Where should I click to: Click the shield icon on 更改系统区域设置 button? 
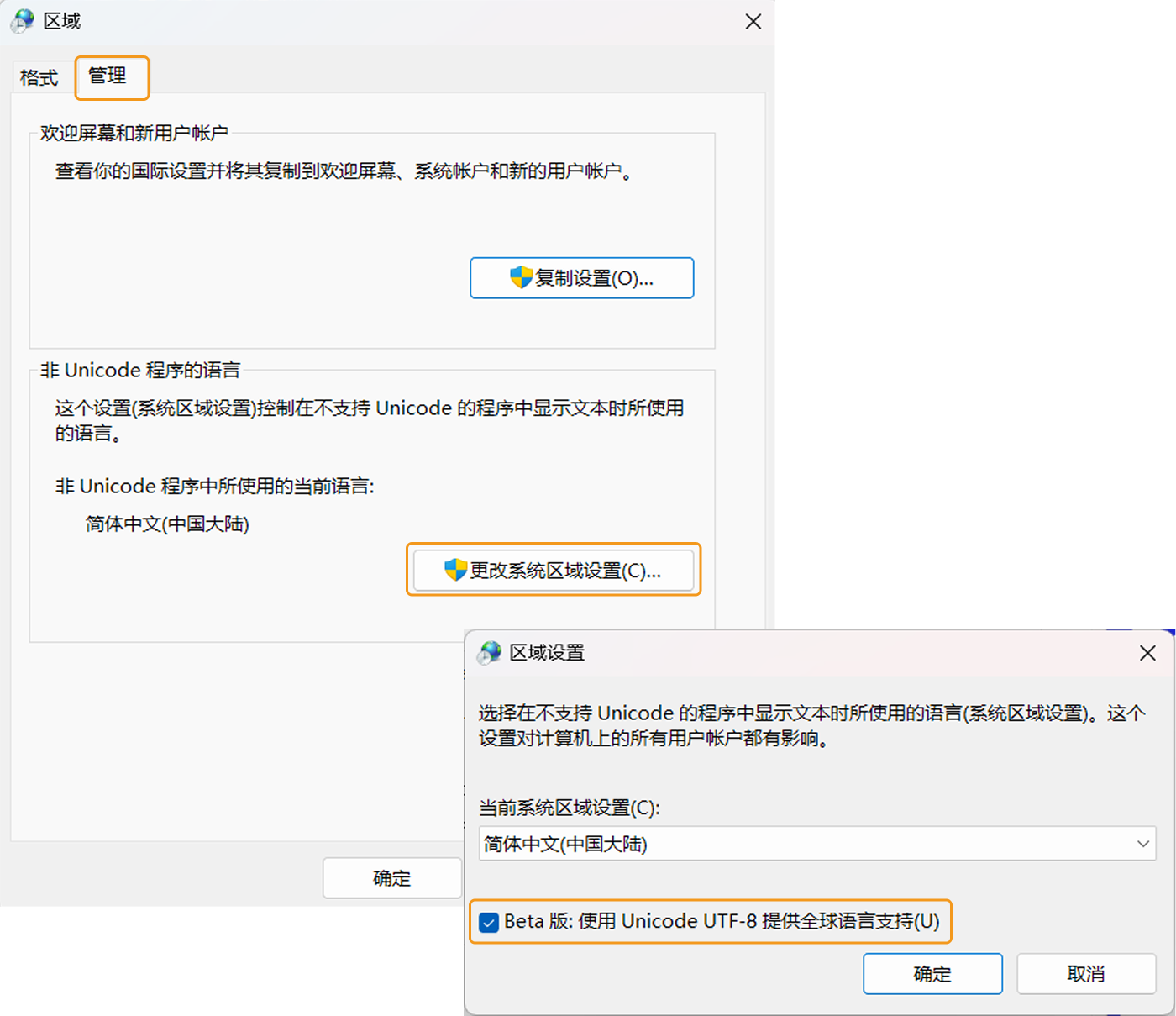click(454, 569)
